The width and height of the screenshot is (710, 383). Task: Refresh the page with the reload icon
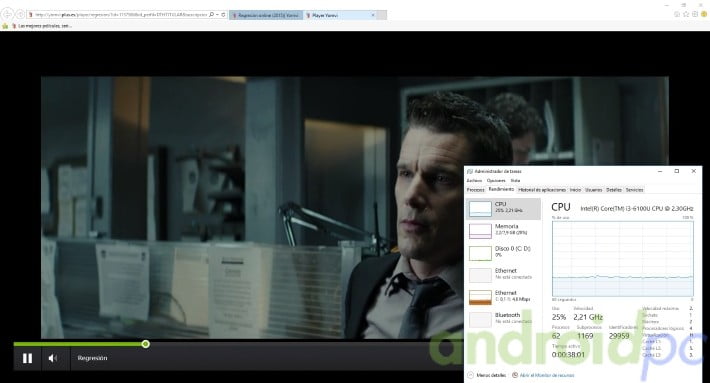223,15
